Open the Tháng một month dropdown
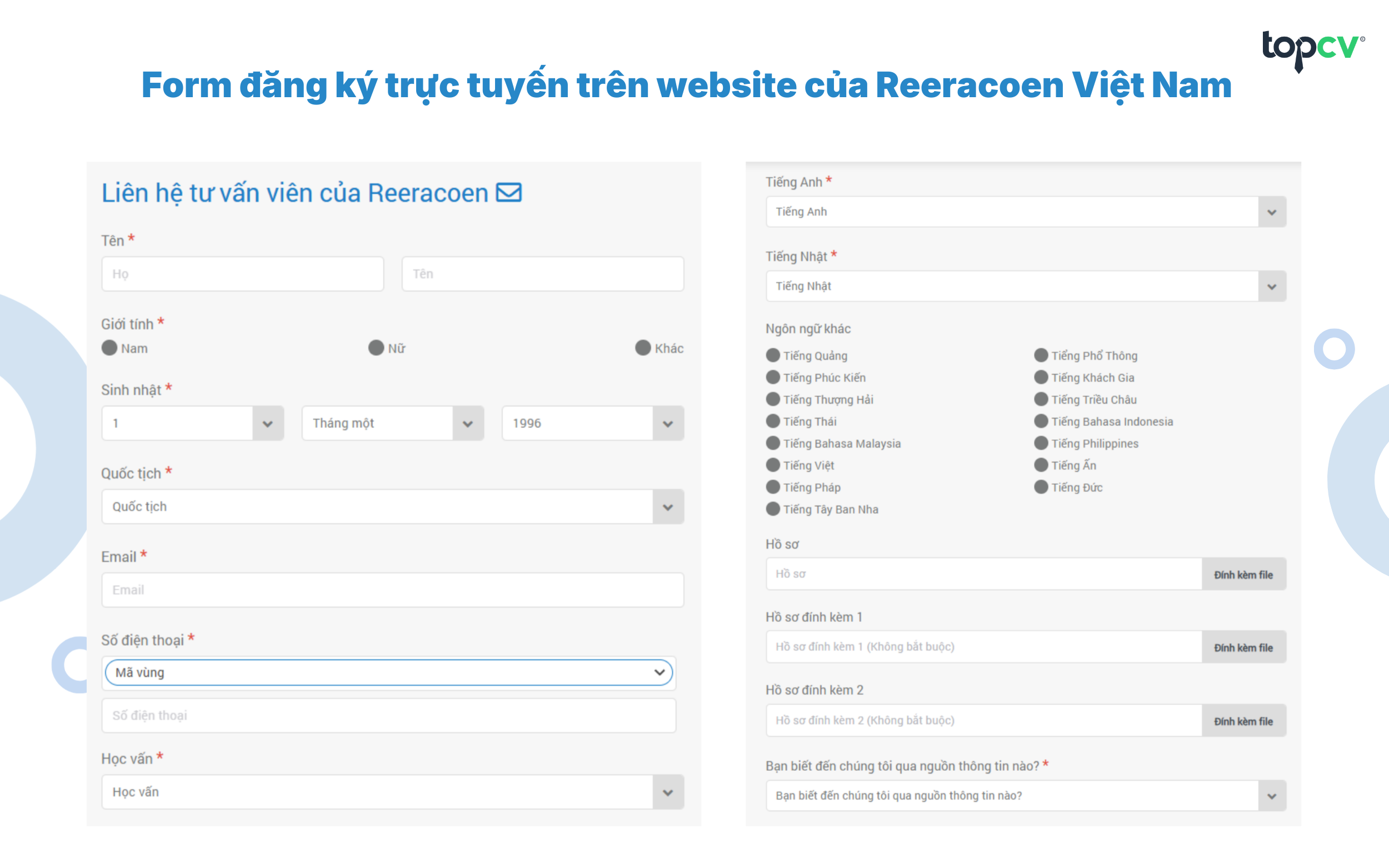 tap(393, 423)
